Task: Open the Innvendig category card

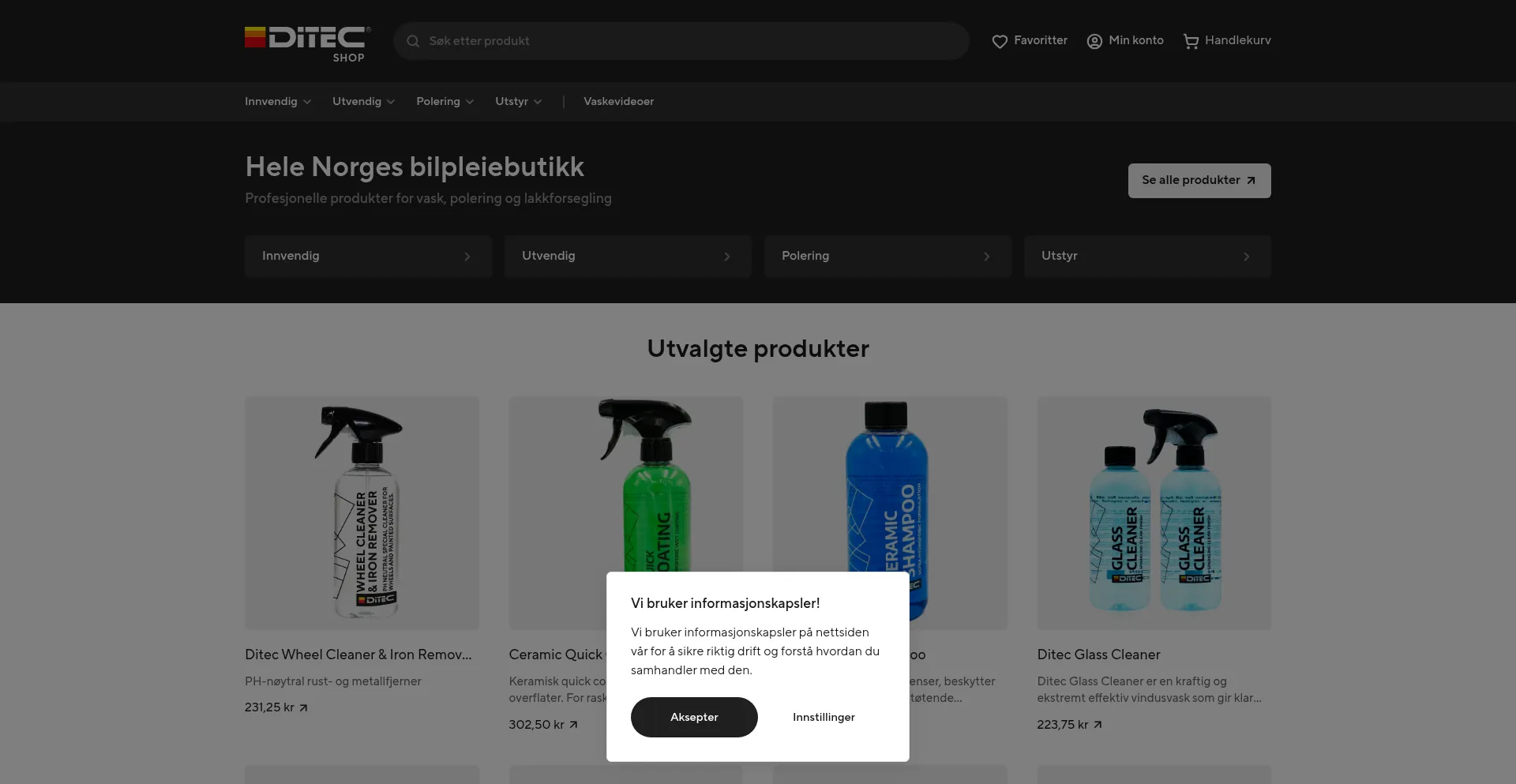Action: point(368,257)
